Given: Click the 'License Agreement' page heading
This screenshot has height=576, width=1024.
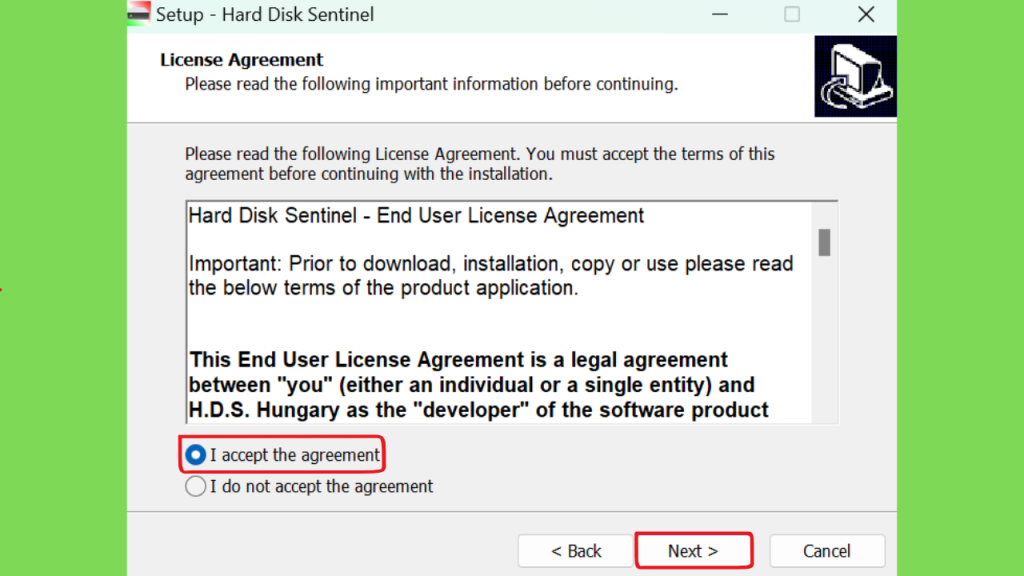Looking at the screenshot, I should [242, 59].
